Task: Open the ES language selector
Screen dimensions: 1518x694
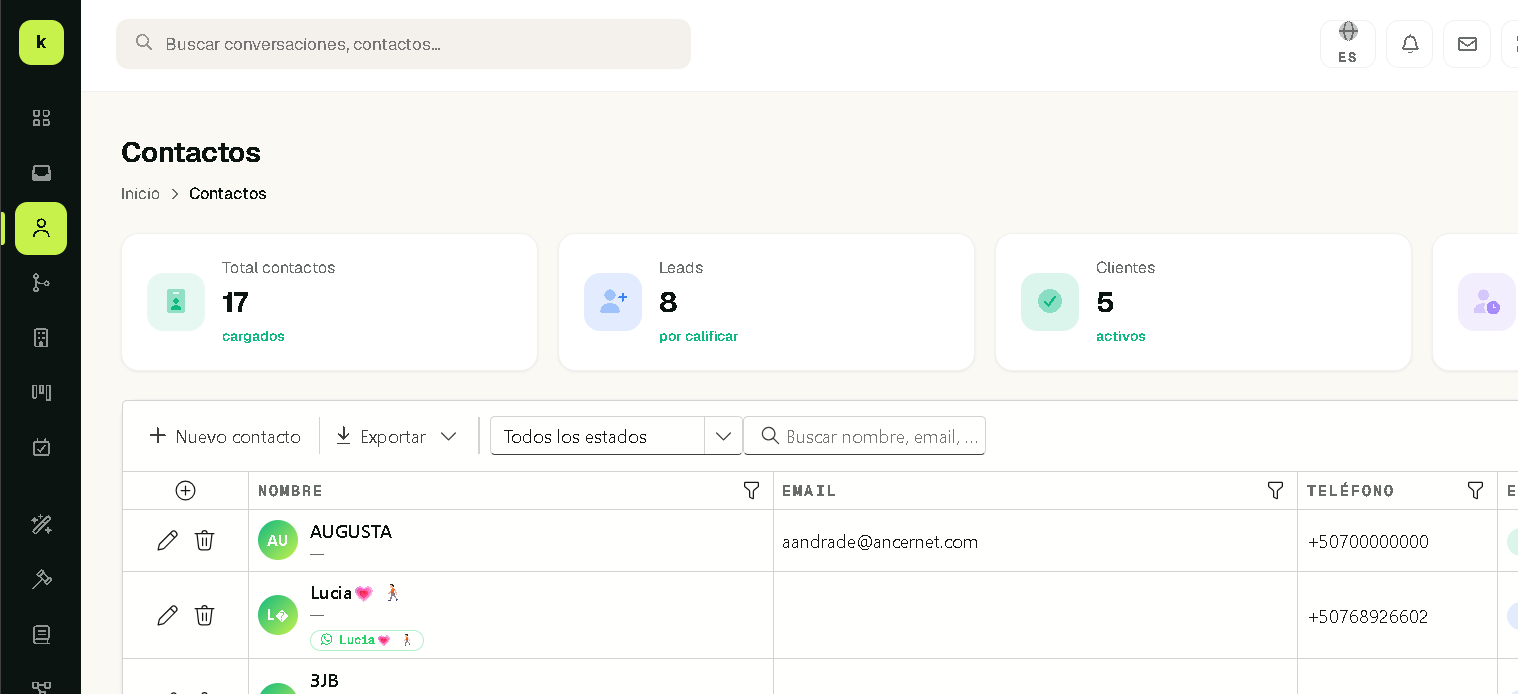Action: click(x=1348, y=44)
